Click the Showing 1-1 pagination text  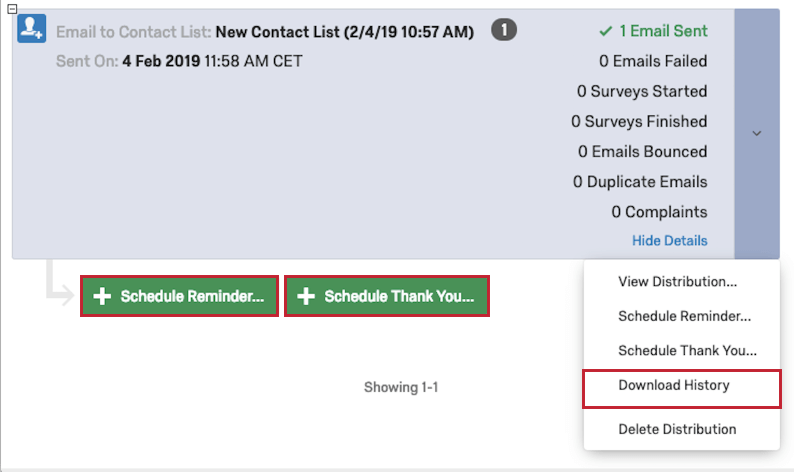coord(401,387)
